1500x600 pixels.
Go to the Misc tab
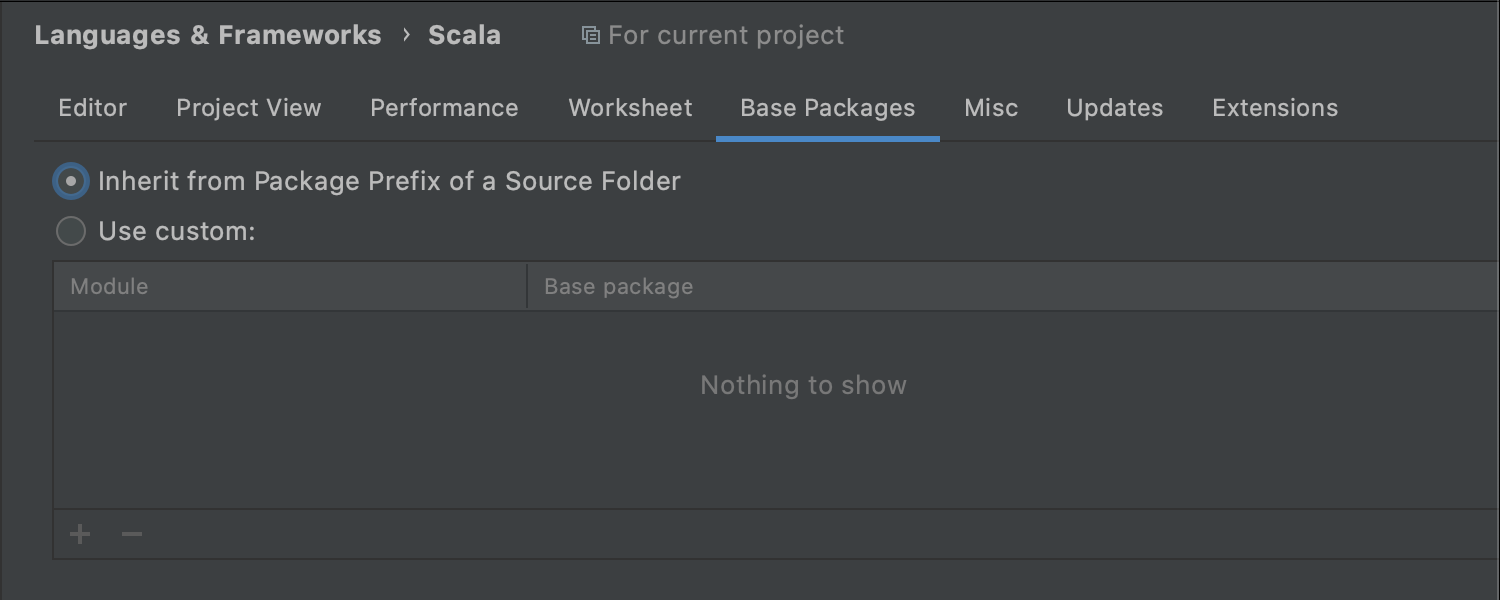point(991,108)
